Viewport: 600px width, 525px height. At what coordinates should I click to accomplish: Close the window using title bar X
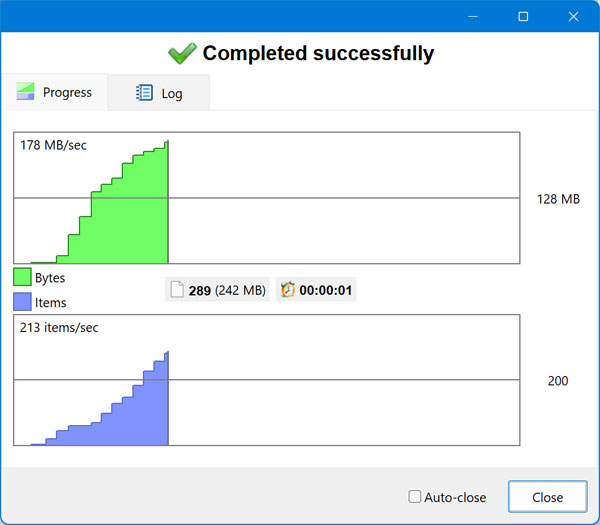(571, 16)
